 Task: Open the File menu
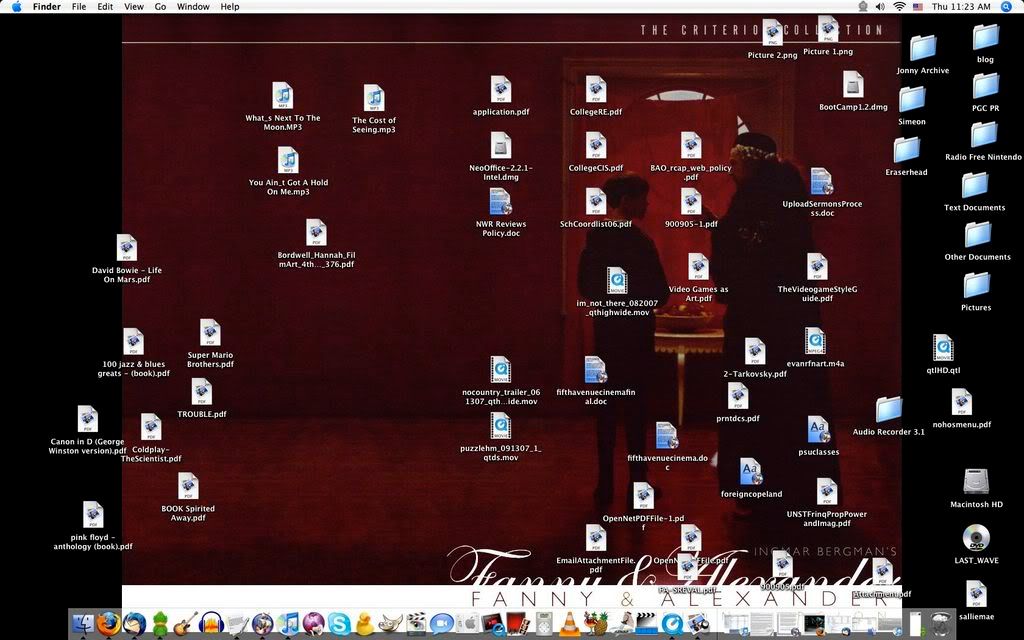(79, 7)
